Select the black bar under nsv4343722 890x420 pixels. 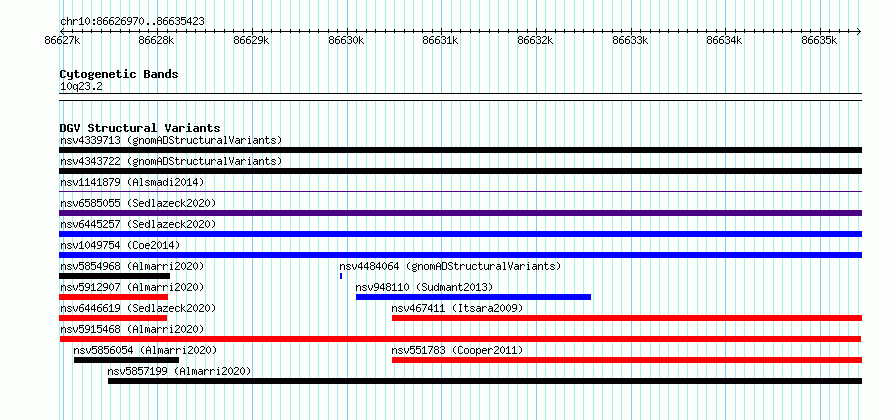[x=460, y=171]
